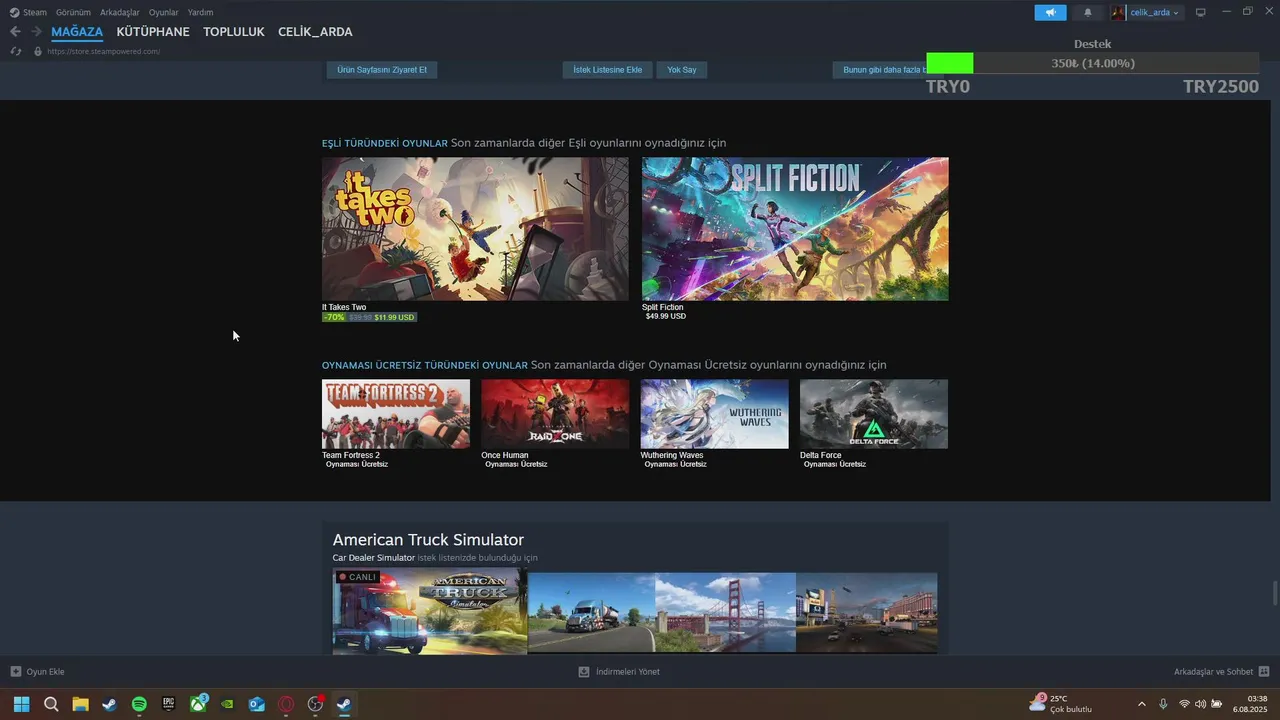Viewport: 1280px width, 720px height.
Task: Open the Oyunlar menu
Action: (x=164, y=12)
